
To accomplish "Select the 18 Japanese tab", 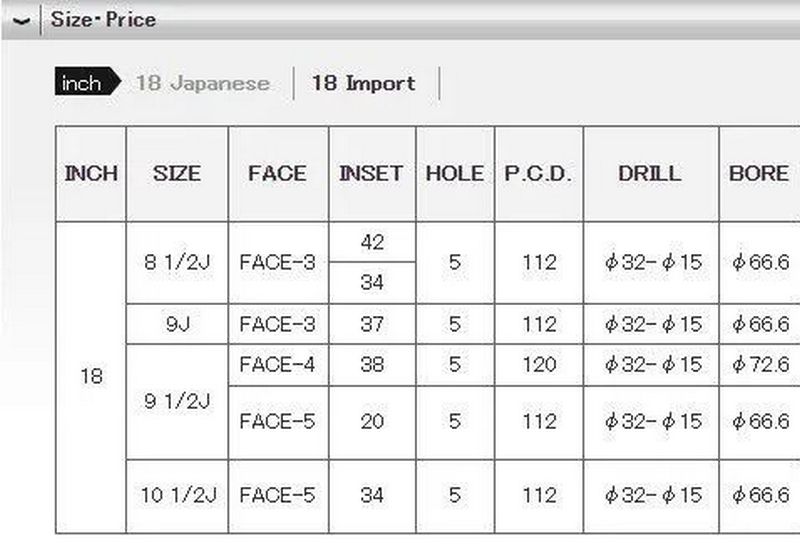I will [203, 83].
